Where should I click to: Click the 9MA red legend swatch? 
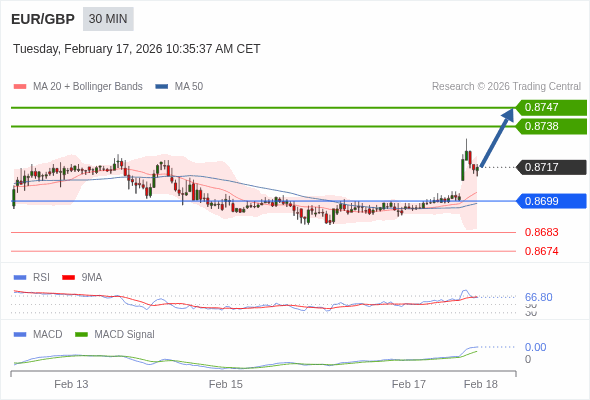(68, 278)
